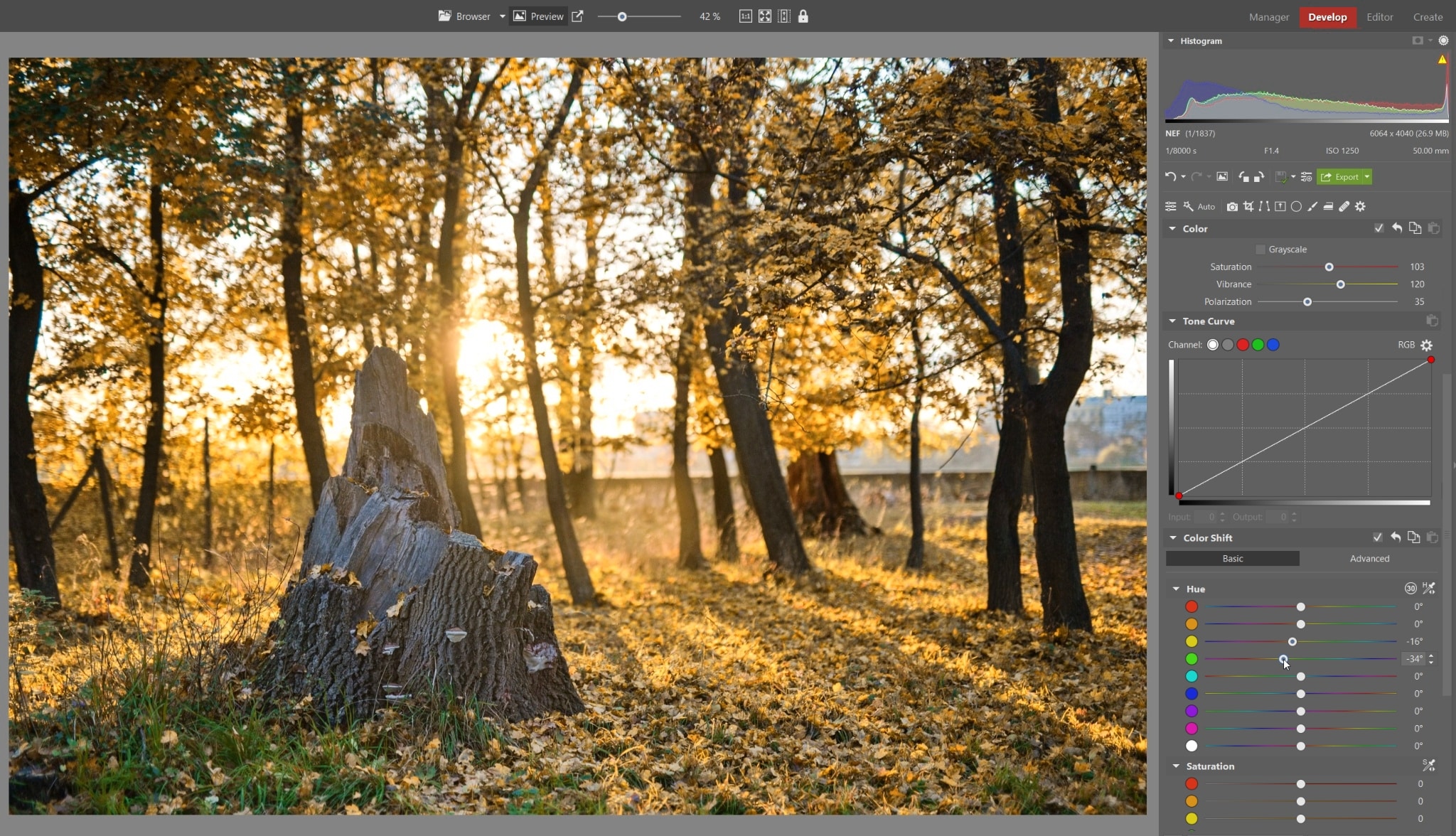
Task: Switch to the Develop module
Action: point(1327,17)
